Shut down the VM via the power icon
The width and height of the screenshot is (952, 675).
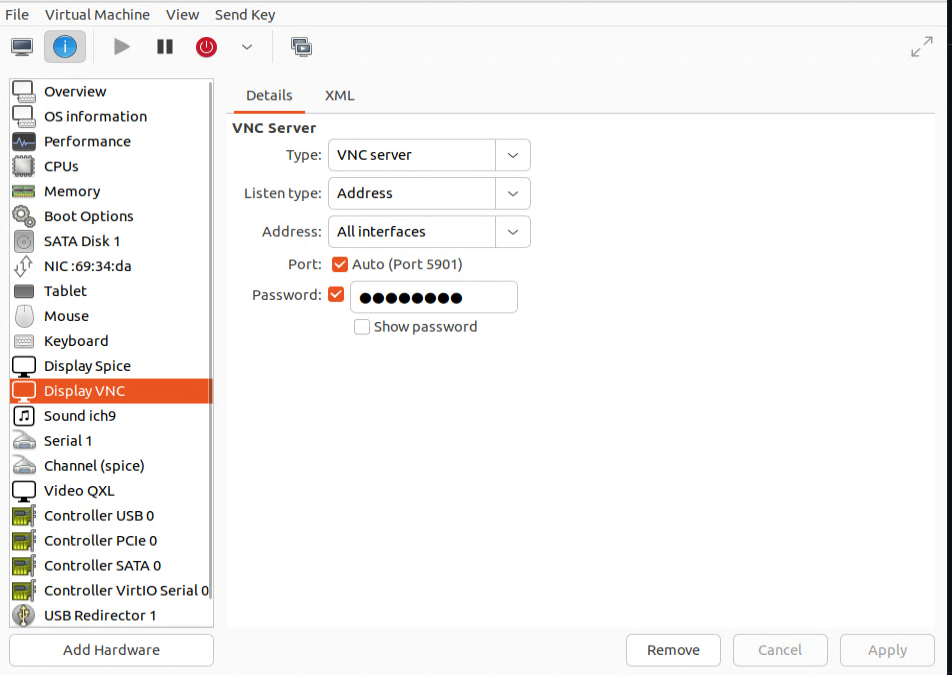pyautogui.click(x=206, y=46)
